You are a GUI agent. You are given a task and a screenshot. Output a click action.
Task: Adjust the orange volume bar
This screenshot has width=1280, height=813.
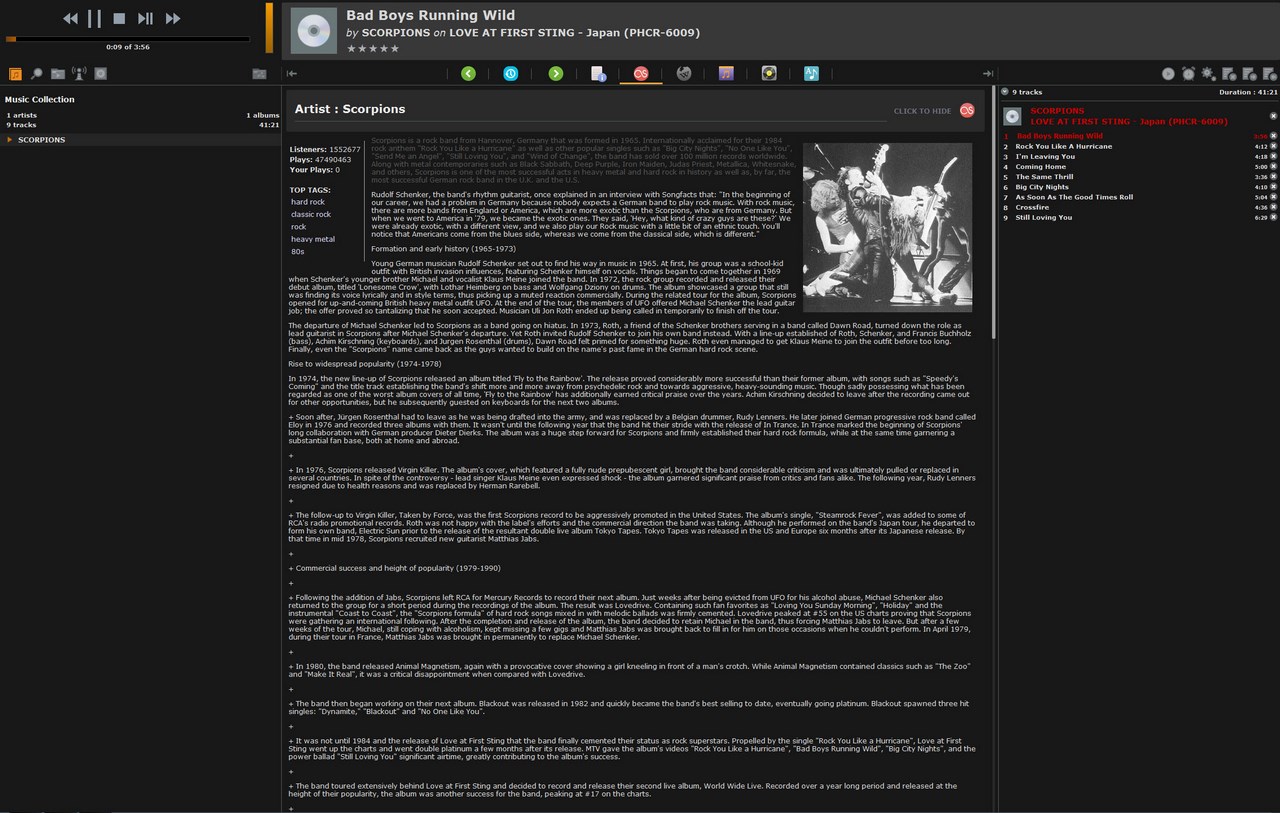[269, 28]
